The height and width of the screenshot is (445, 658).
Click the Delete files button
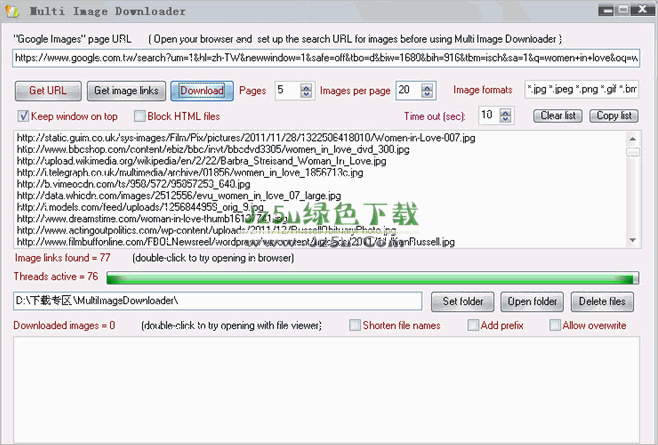602,301
